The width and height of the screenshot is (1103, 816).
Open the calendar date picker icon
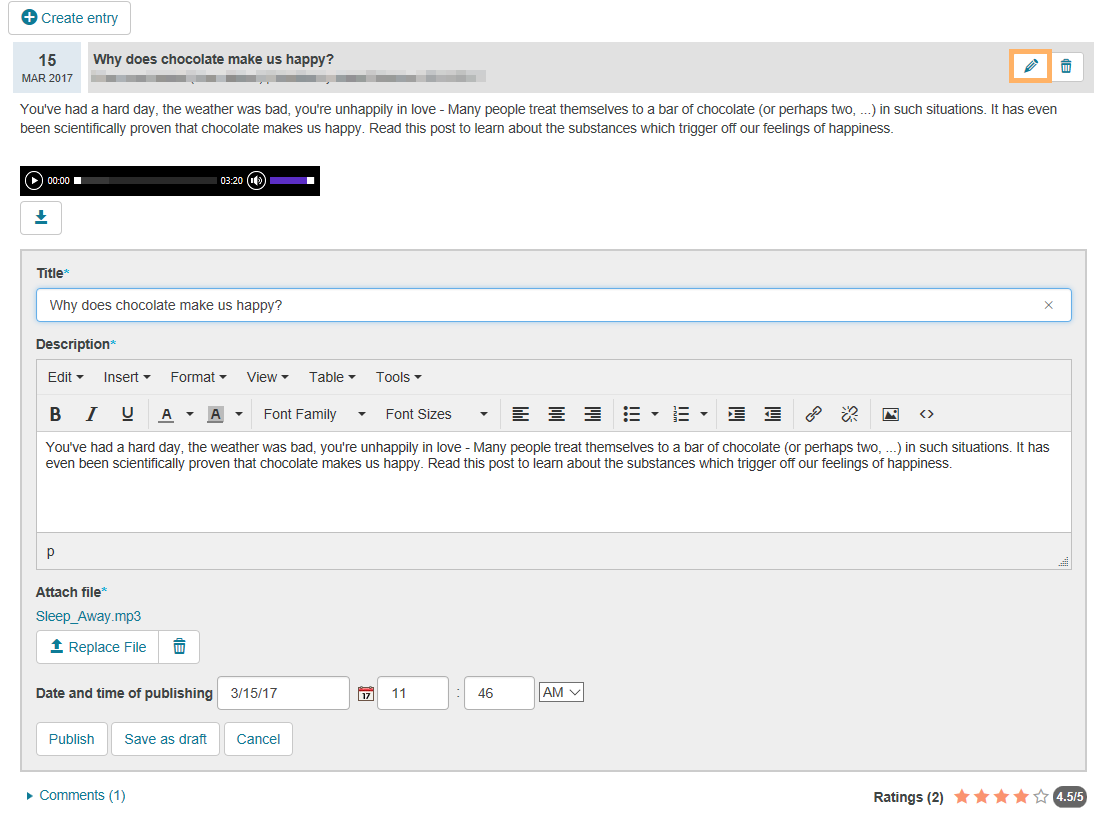tap(365, 693)
